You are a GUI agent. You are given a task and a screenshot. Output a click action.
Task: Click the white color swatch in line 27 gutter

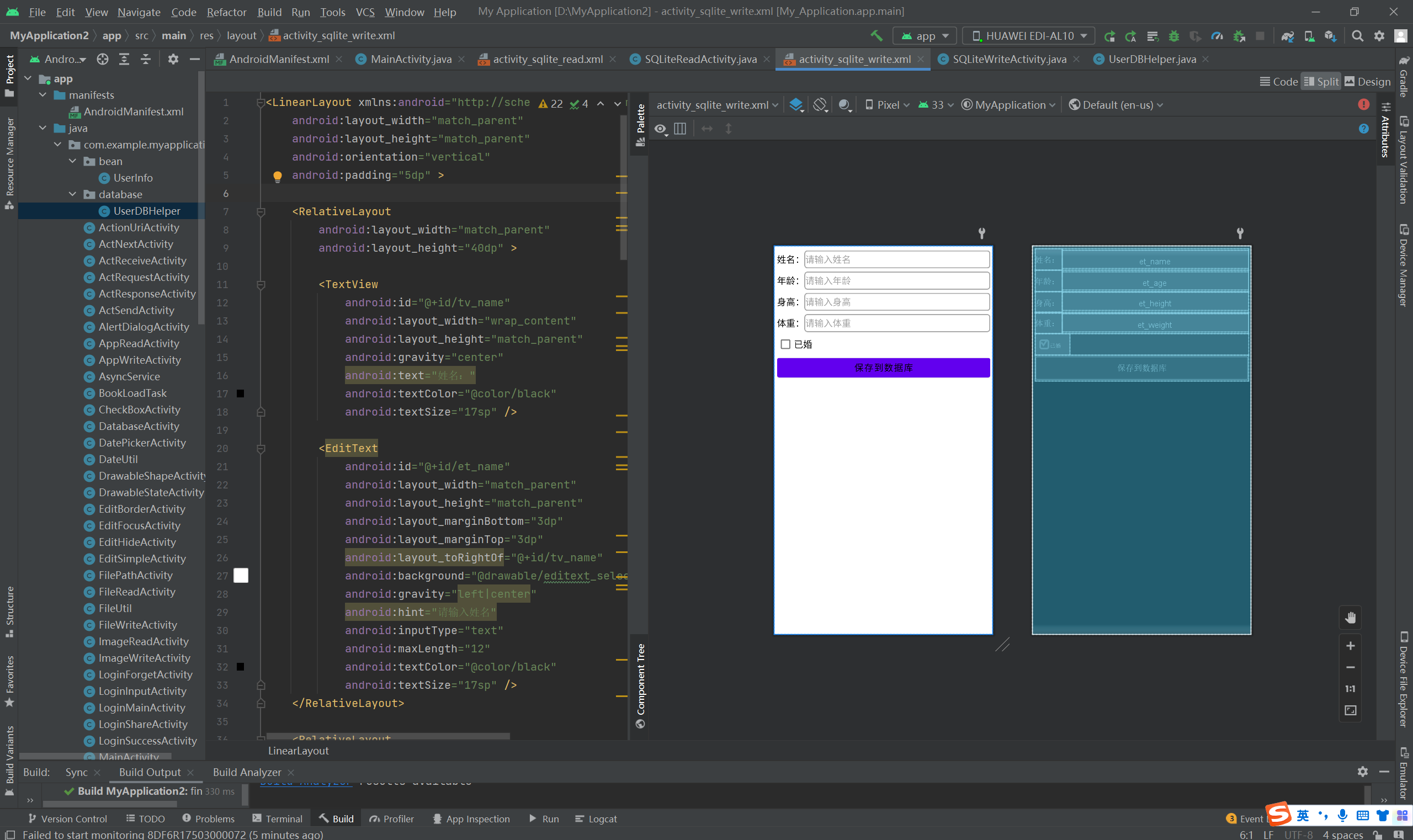[241, 576]
